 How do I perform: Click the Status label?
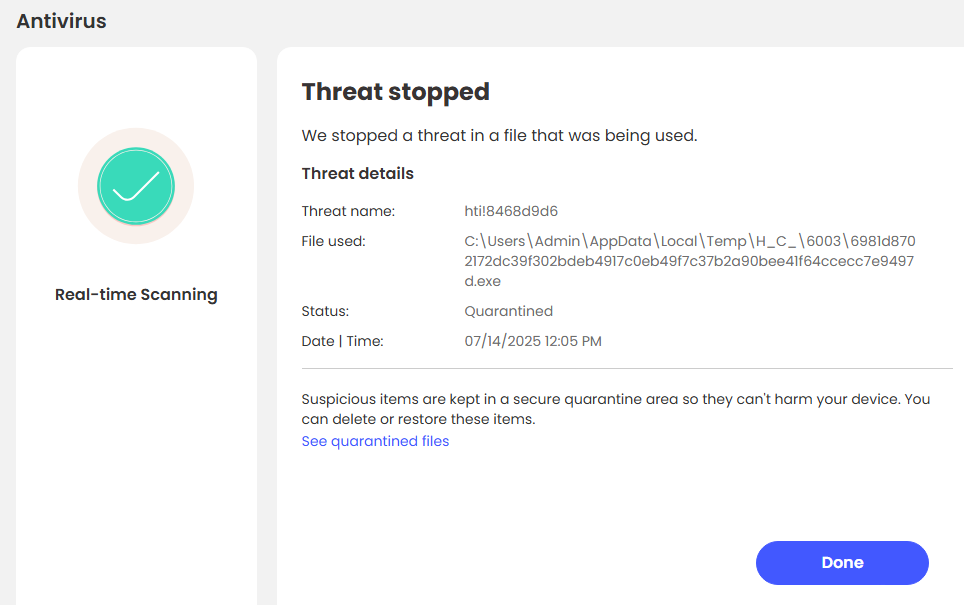(x=325, y=311)
